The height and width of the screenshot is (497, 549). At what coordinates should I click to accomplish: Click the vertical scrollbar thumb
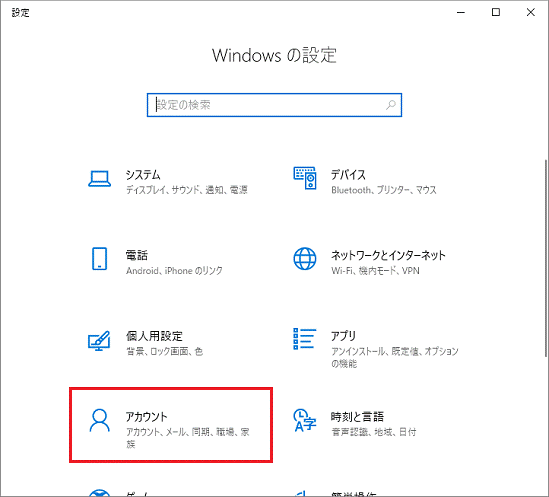coord(546,257)
